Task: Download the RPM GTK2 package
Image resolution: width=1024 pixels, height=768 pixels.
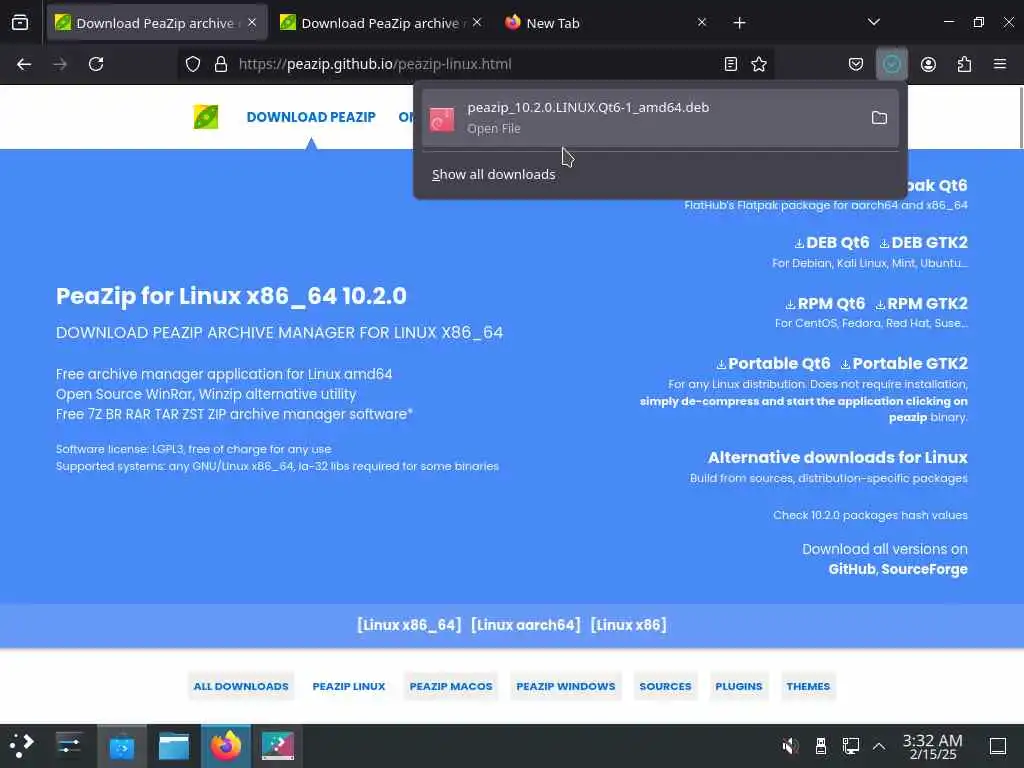Action: point(921,303)
